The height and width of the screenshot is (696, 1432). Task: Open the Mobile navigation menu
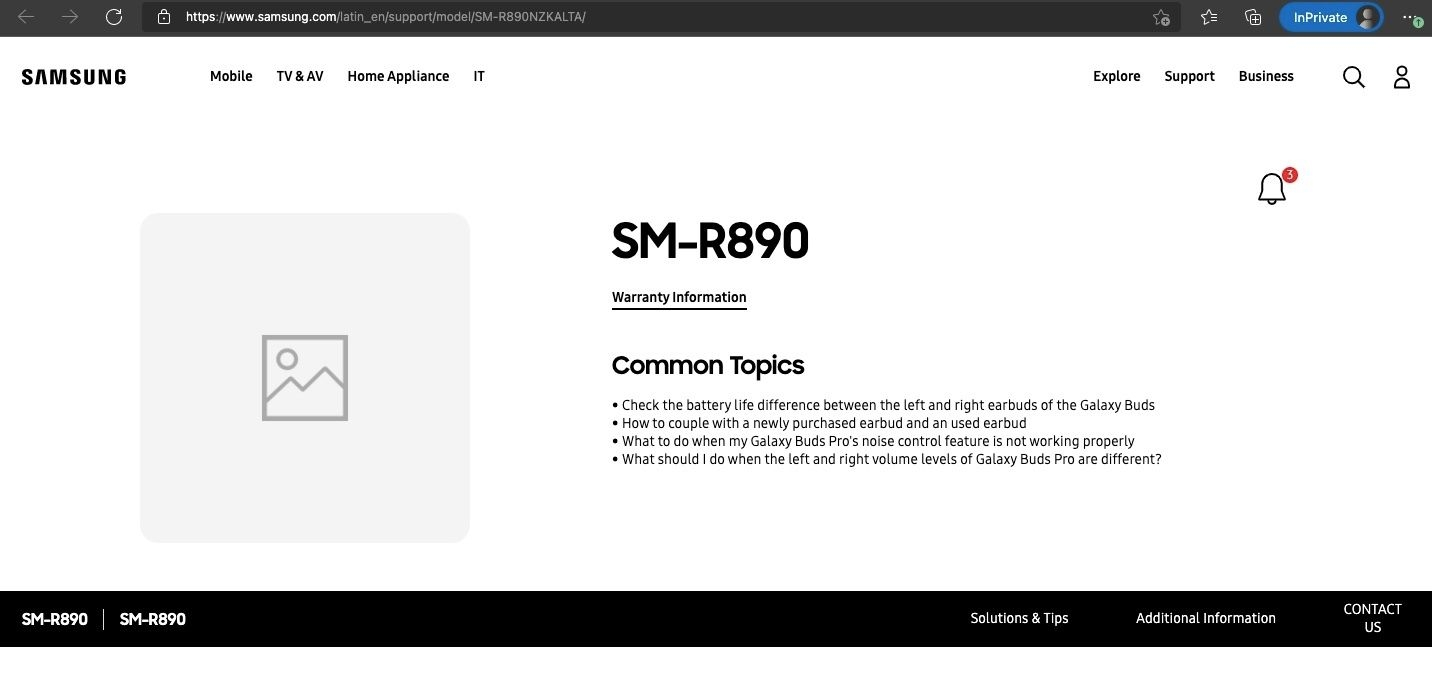click(x=231, y=76)
